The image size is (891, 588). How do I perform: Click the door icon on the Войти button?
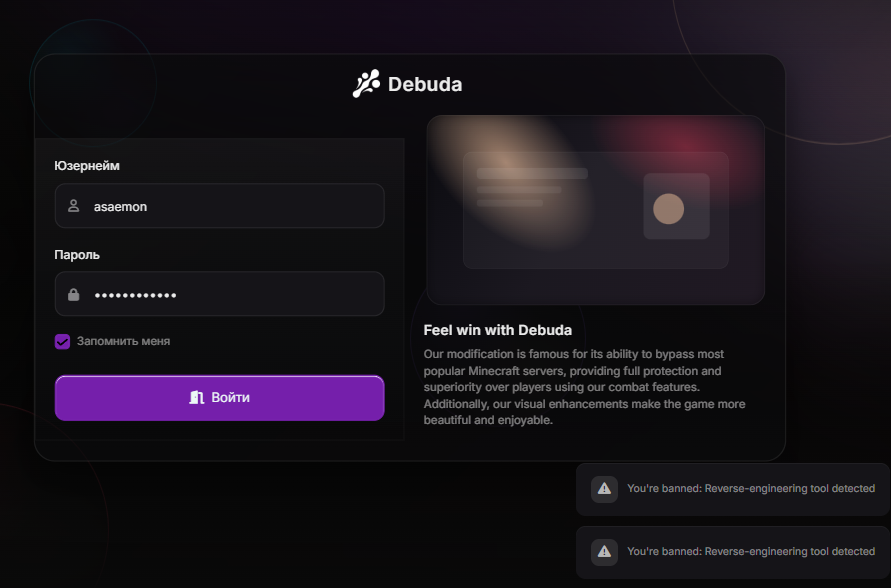pyautogui.click(x=196, y=398)
